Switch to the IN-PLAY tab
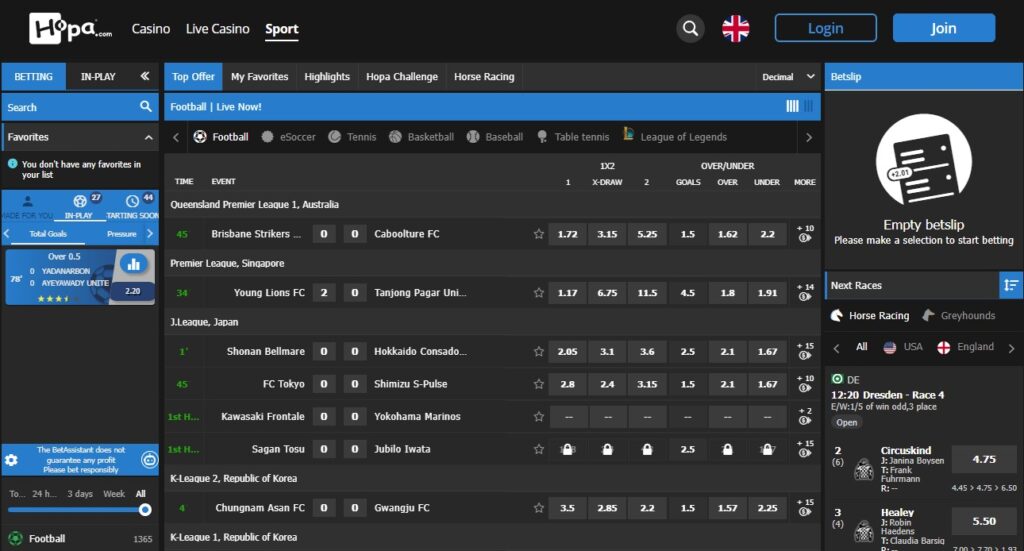Image resolution: width=1024 pixels, height=551 pixels. [x=98, y=76]
